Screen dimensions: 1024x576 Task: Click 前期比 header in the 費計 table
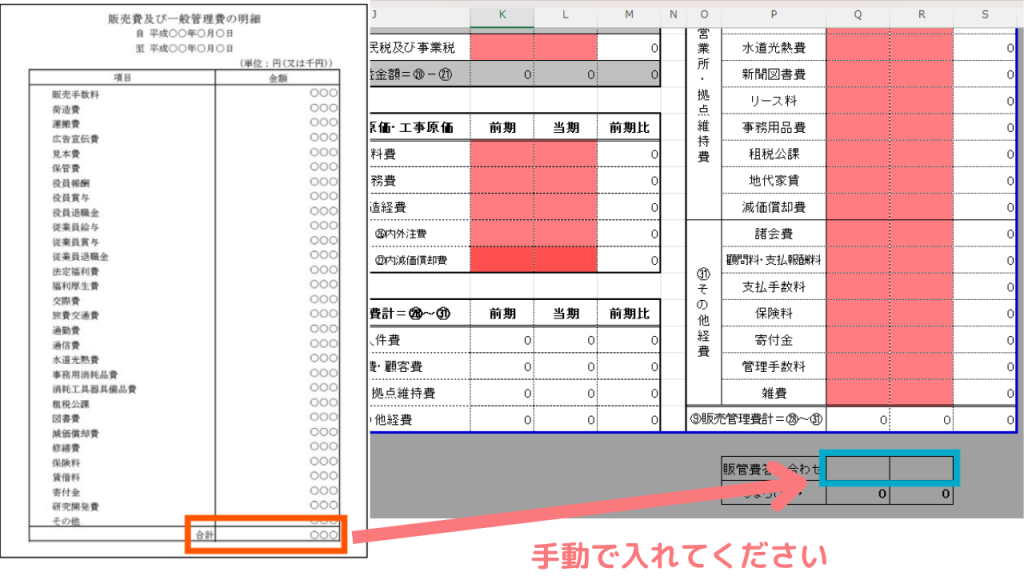(628, 313)
